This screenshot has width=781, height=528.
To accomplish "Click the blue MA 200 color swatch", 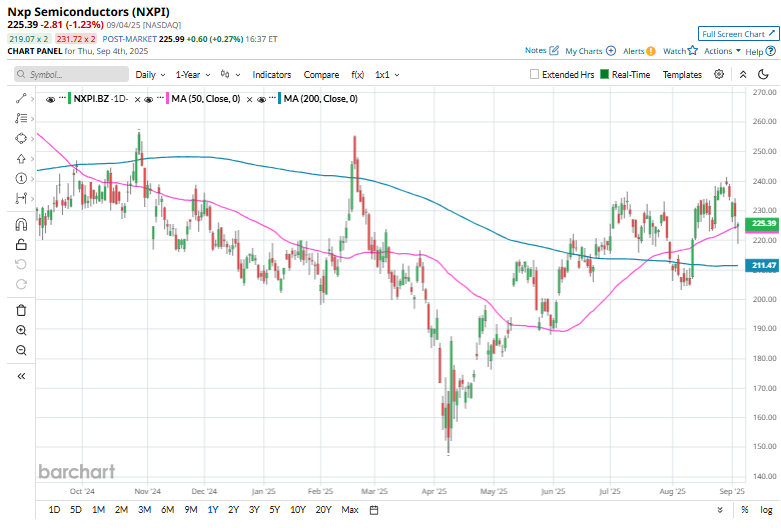I will (280, 99).
